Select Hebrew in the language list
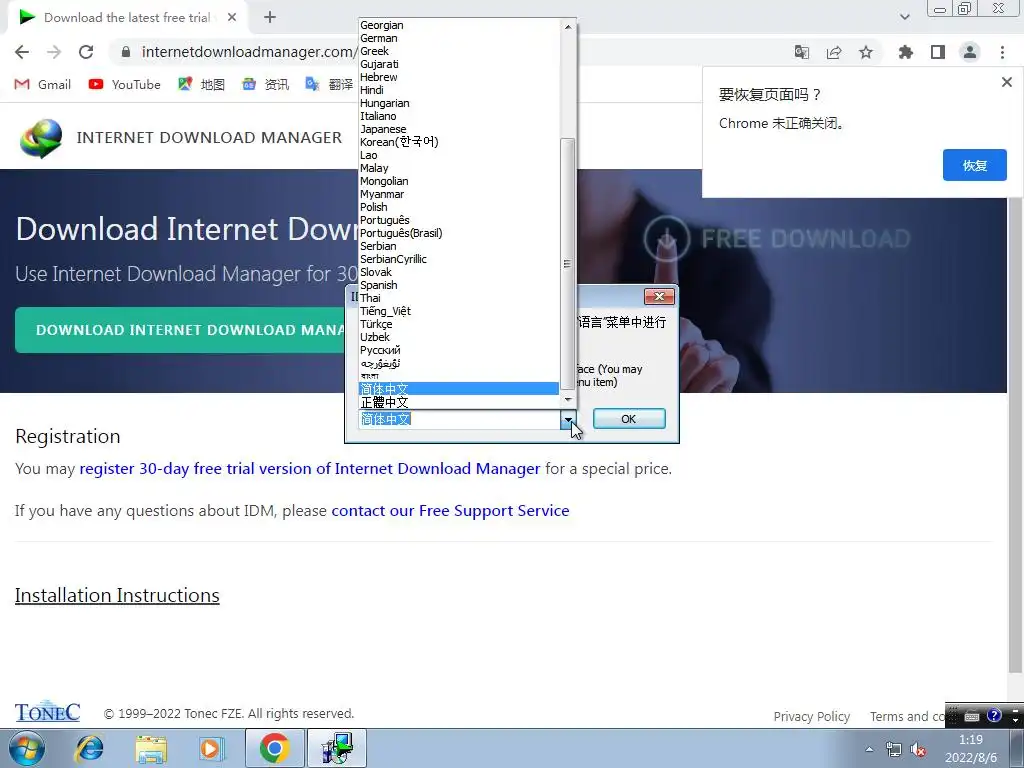The image size is (1024, 768). point(458,77)
